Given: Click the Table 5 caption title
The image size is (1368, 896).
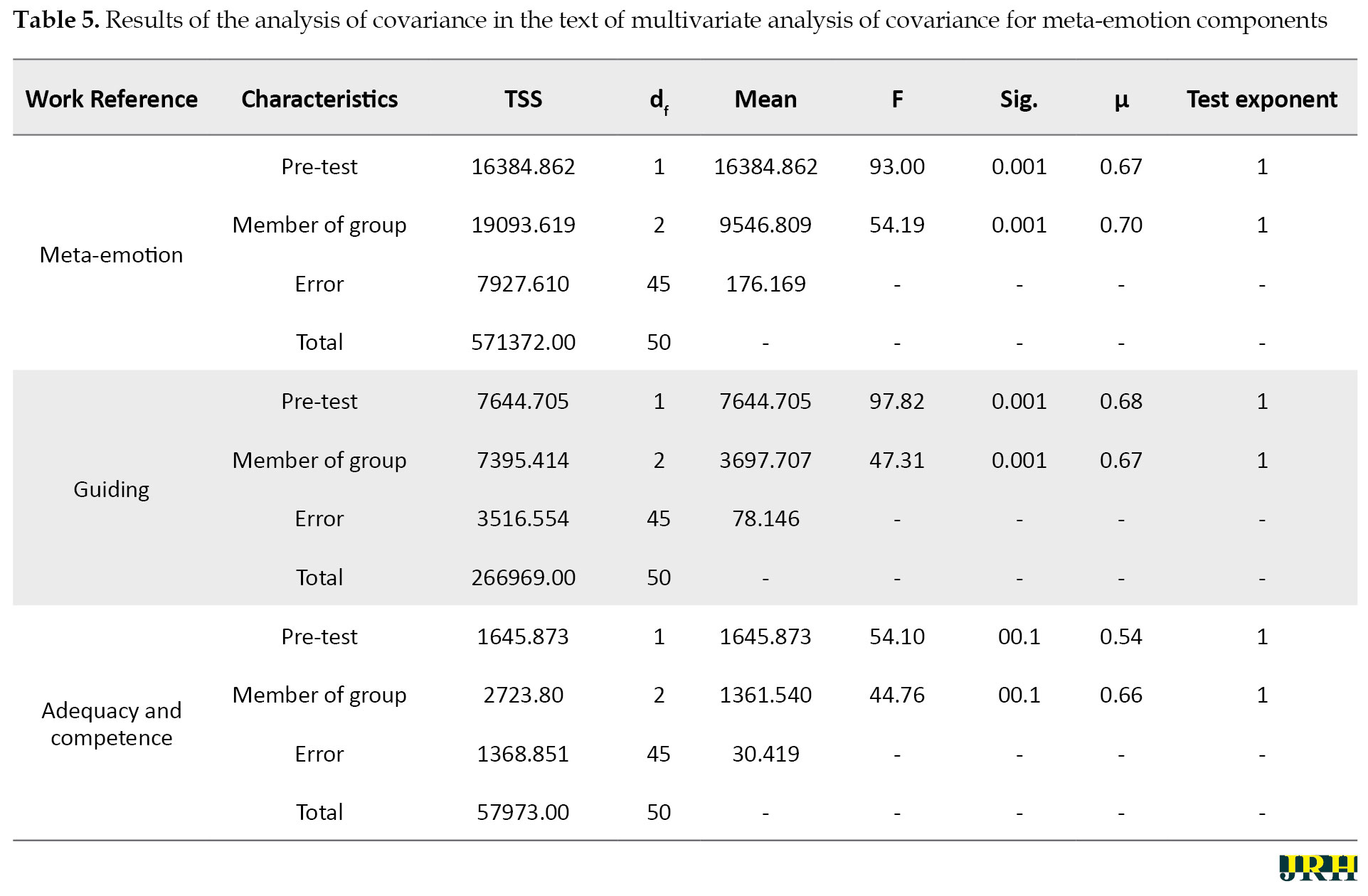Looking at the screenshot, I should (670, 20).
